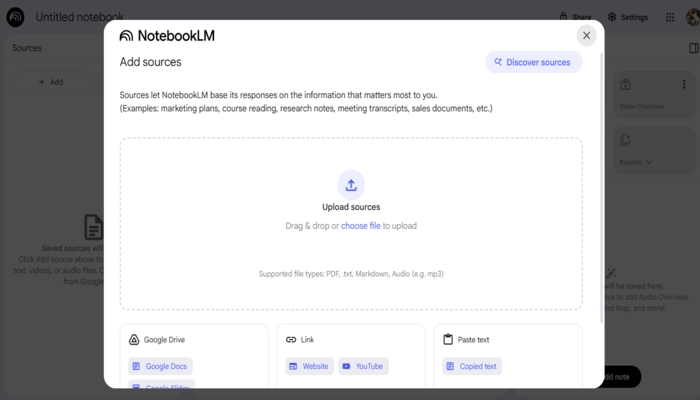The height and width of the screenshot is (400, 700).
Task: Click the Add sources heading
Action: click(x=150, y=62)
